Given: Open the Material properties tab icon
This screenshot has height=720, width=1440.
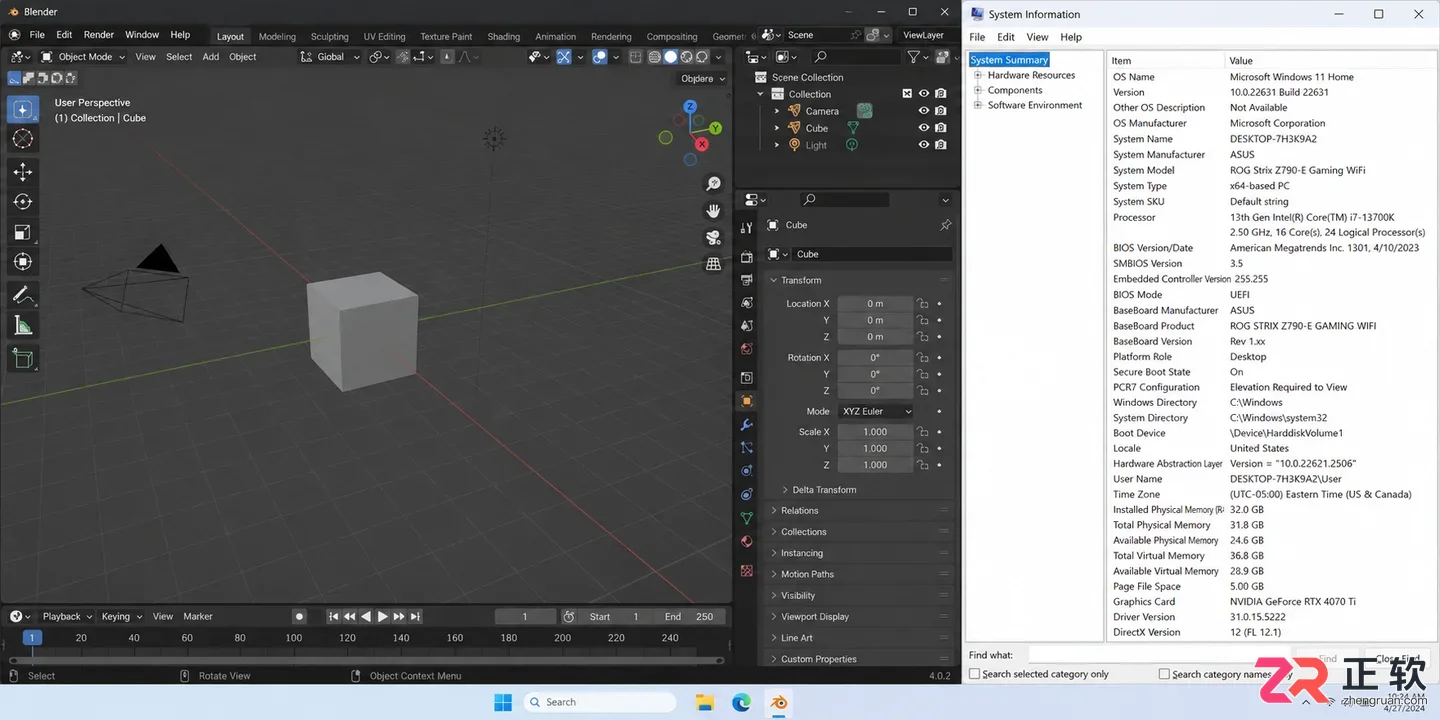Looking at the screenshot, I should [x=746, y=542].
